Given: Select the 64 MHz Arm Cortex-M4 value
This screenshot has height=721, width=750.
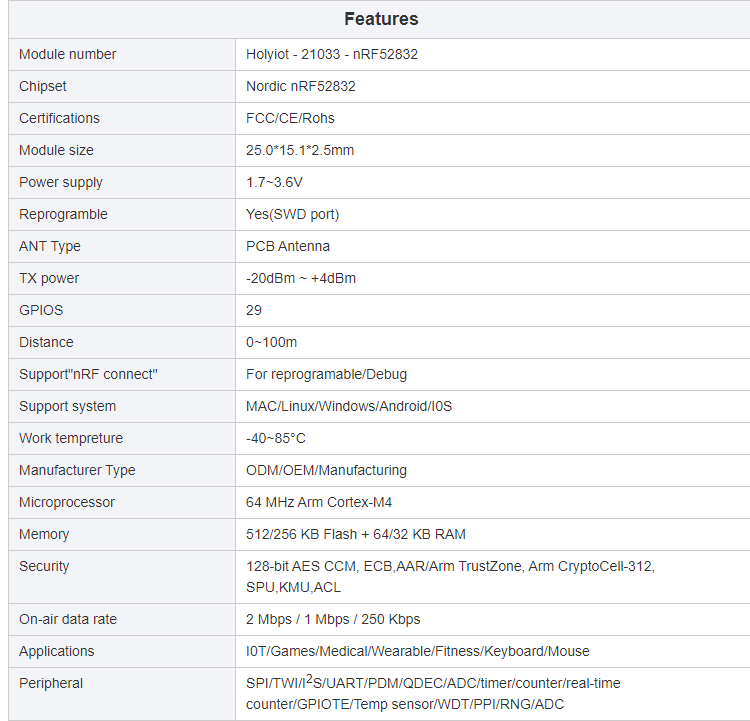Looking at the screenshot, I should (319, 502).
